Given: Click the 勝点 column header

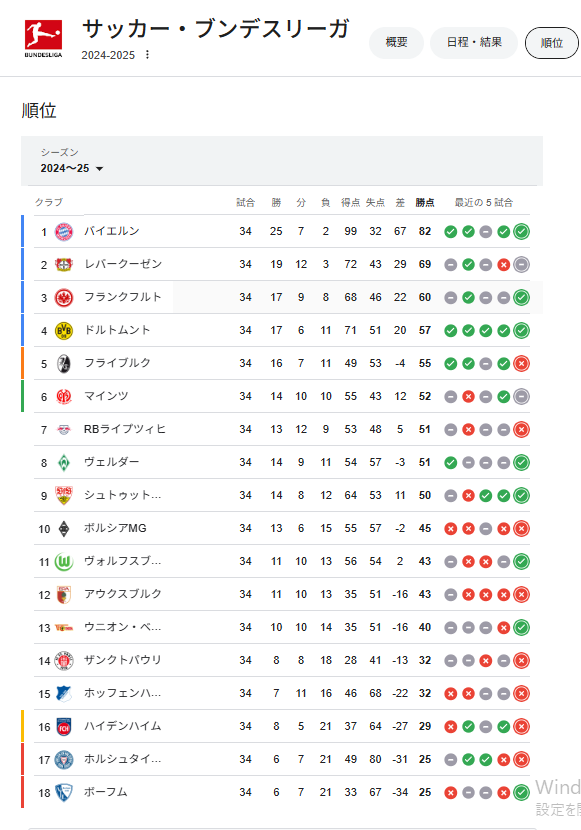Looking at the screenshot, I should pyautogui.click(x=425, y=202).
